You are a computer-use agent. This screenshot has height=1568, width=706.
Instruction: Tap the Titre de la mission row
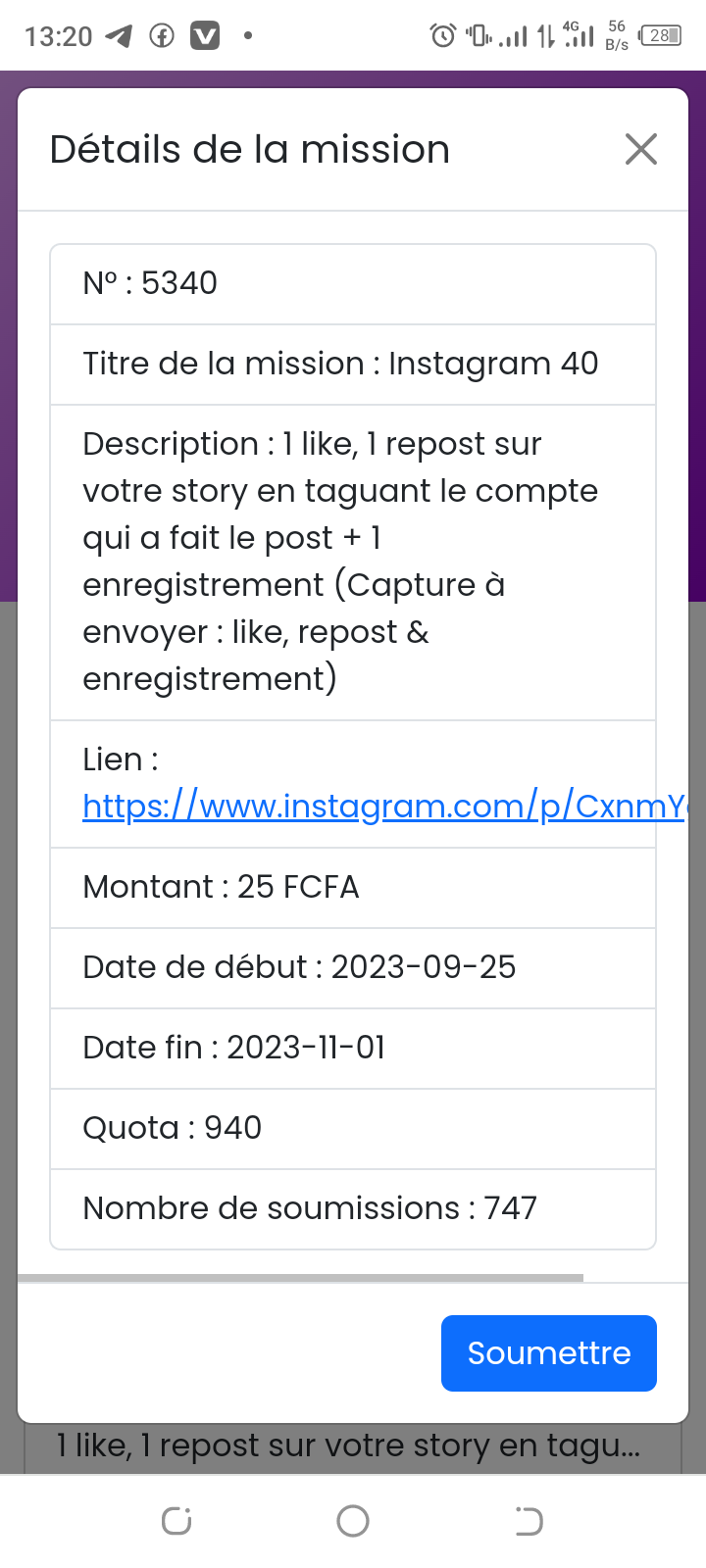click(x=353, y=365)
